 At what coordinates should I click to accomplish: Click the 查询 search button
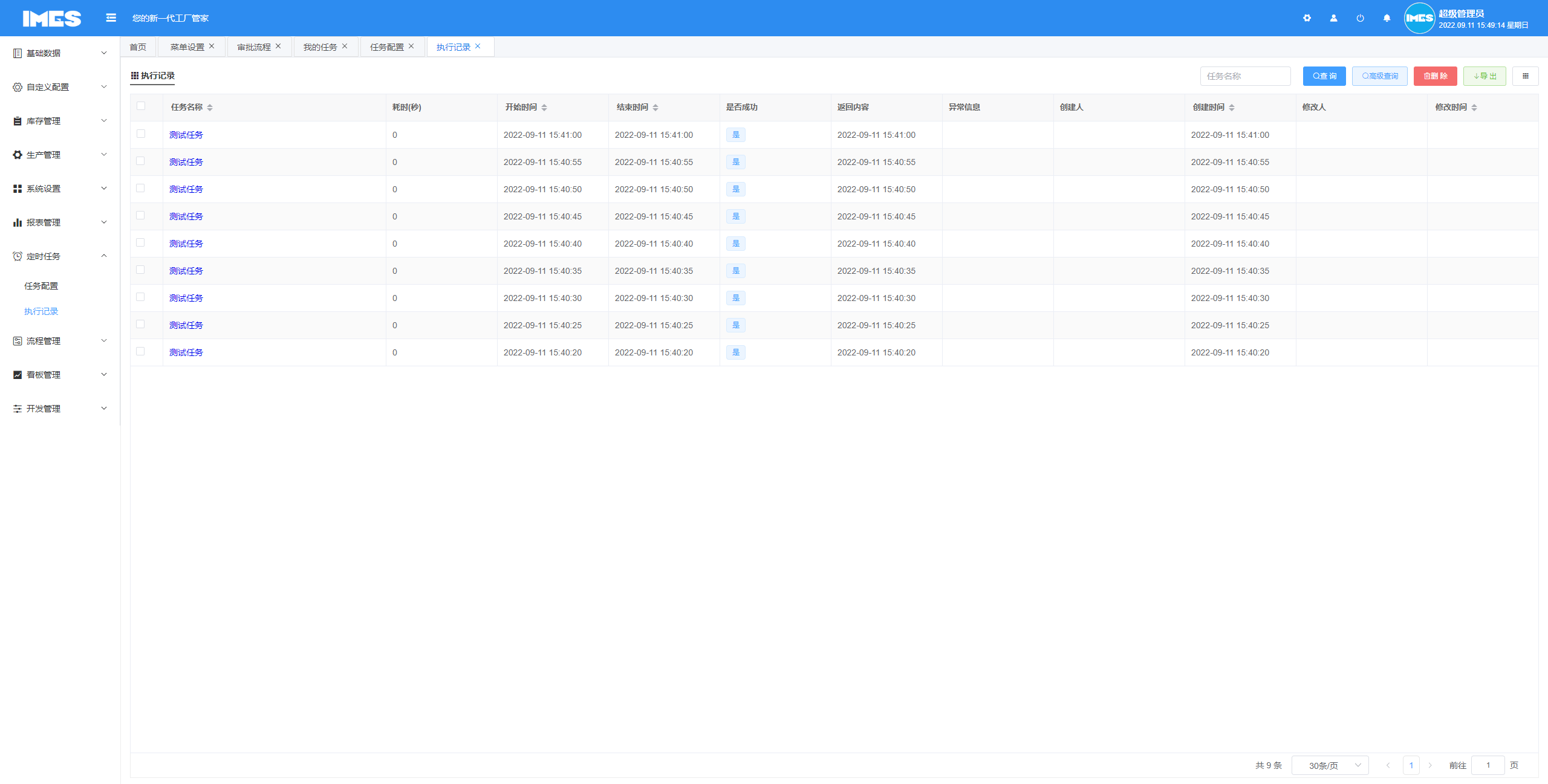tap(1324, 76)
